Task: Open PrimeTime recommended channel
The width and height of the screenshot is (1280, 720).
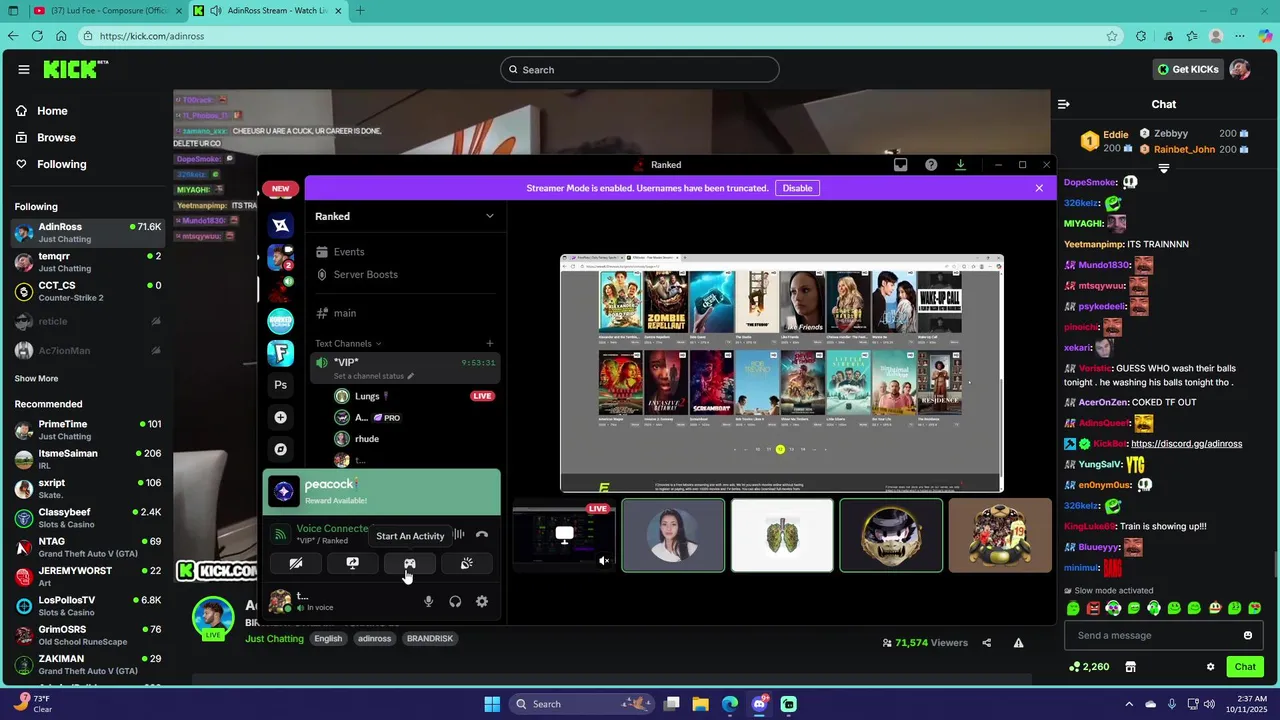Action: point(88,430)
